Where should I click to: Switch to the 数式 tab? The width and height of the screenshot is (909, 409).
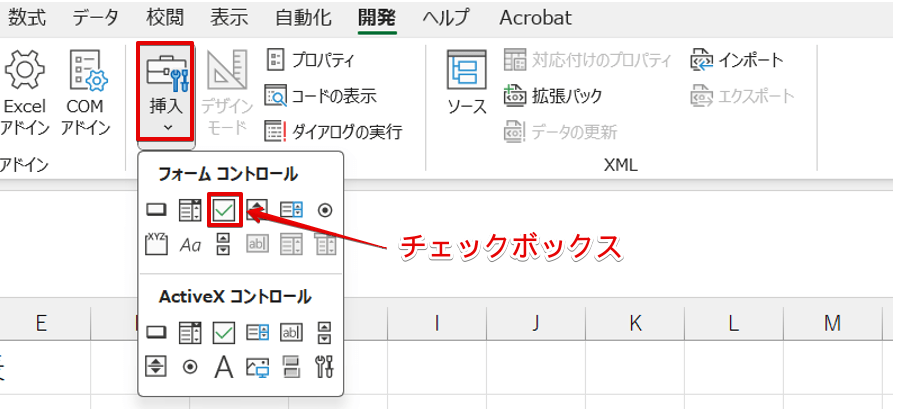click(x=27, y=17)
